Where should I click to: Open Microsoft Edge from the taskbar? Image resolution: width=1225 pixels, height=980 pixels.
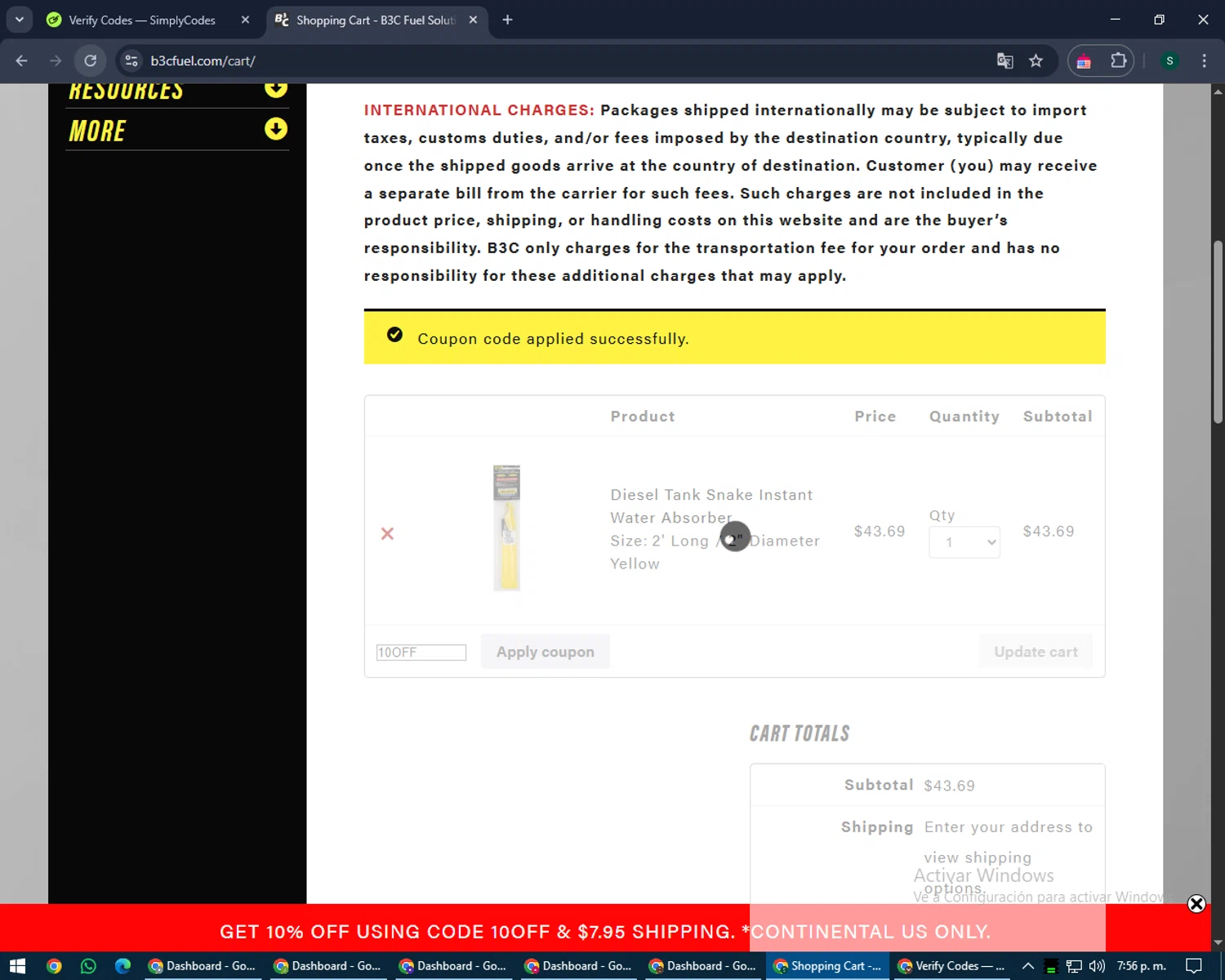122,966
